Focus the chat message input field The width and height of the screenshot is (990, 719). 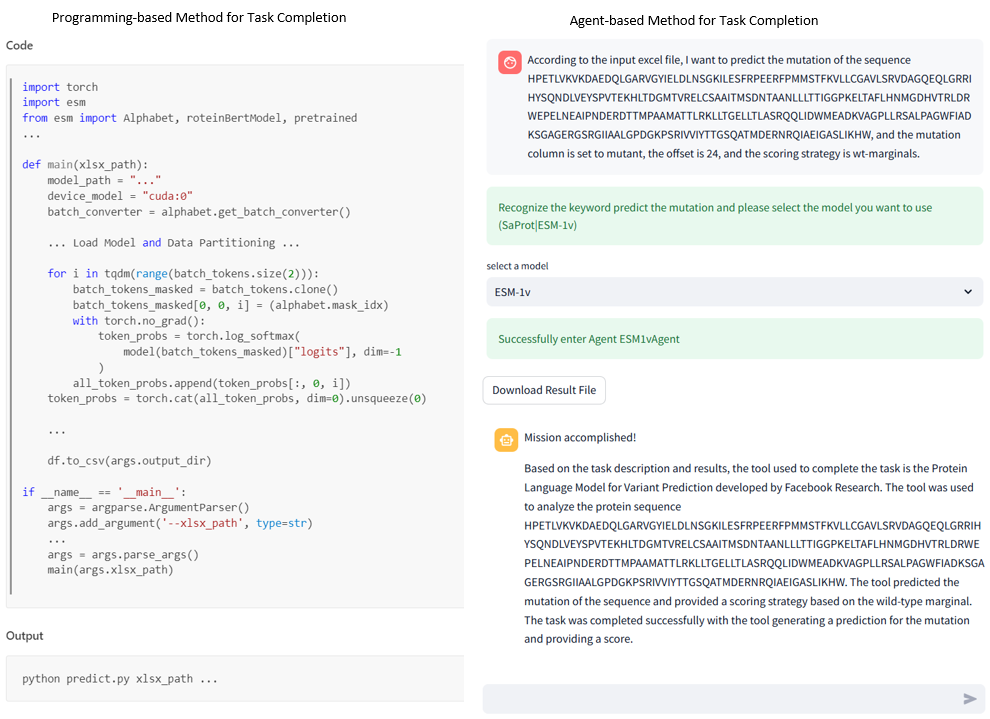[x=720, y=698]
